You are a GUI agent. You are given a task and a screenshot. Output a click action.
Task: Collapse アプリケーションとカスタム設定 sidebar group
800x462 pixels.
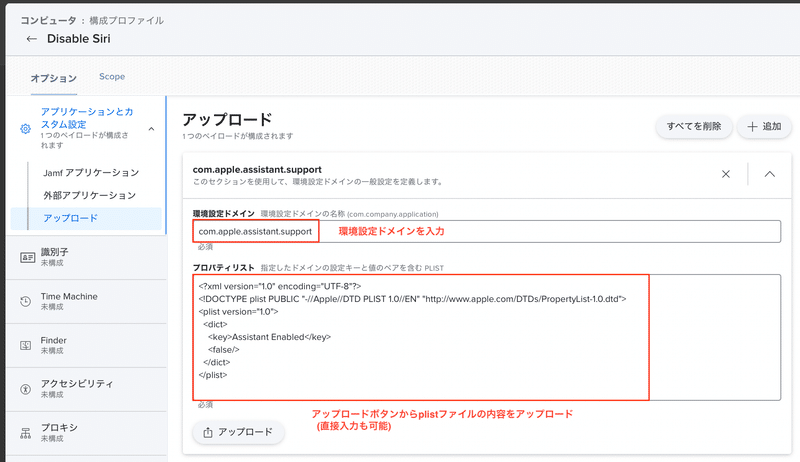coord(152,129)
